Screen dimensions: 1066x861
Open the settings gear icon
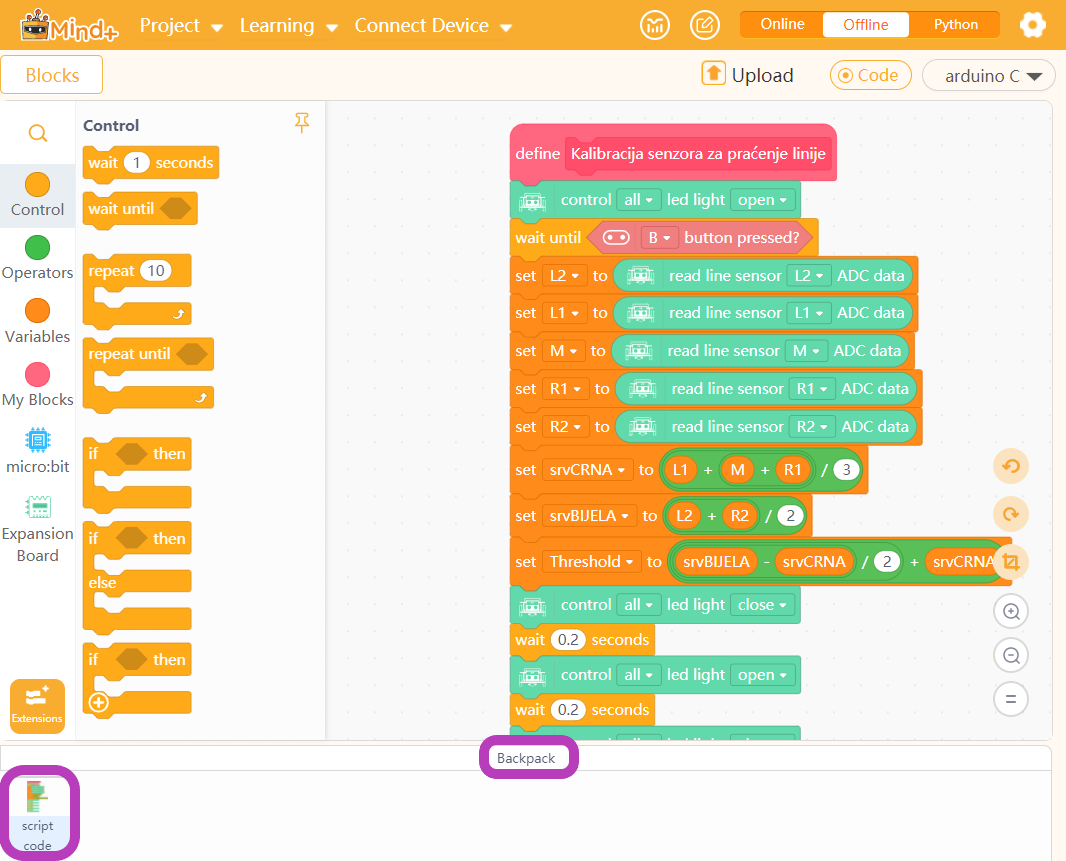[1033, 25]
